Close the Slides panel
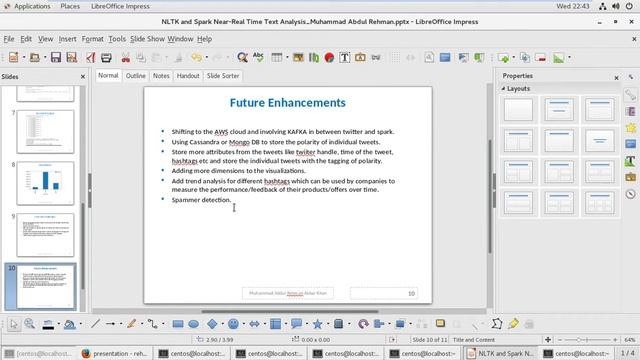The height and width of the screenshot is (360, 640). (83, 77)
